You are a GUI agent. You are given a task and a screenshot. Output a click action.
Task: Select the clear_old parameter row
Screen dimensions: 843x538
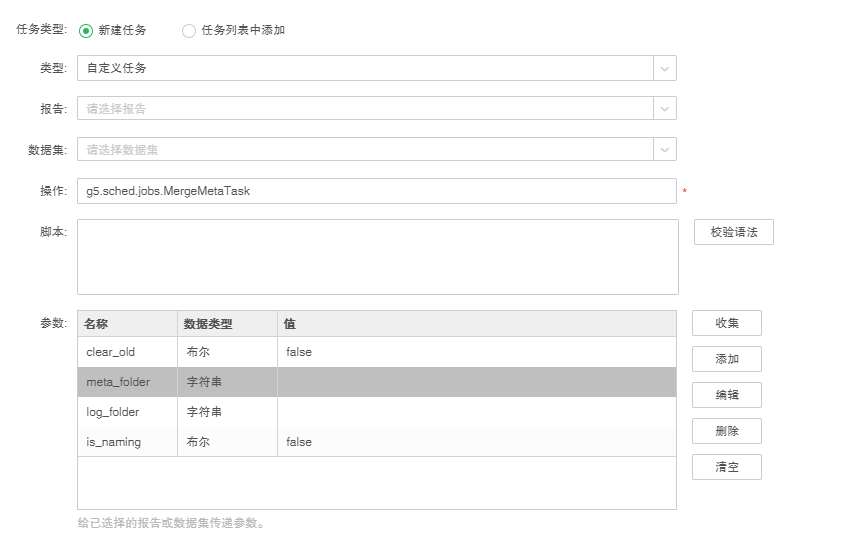(x=376, y=352)
